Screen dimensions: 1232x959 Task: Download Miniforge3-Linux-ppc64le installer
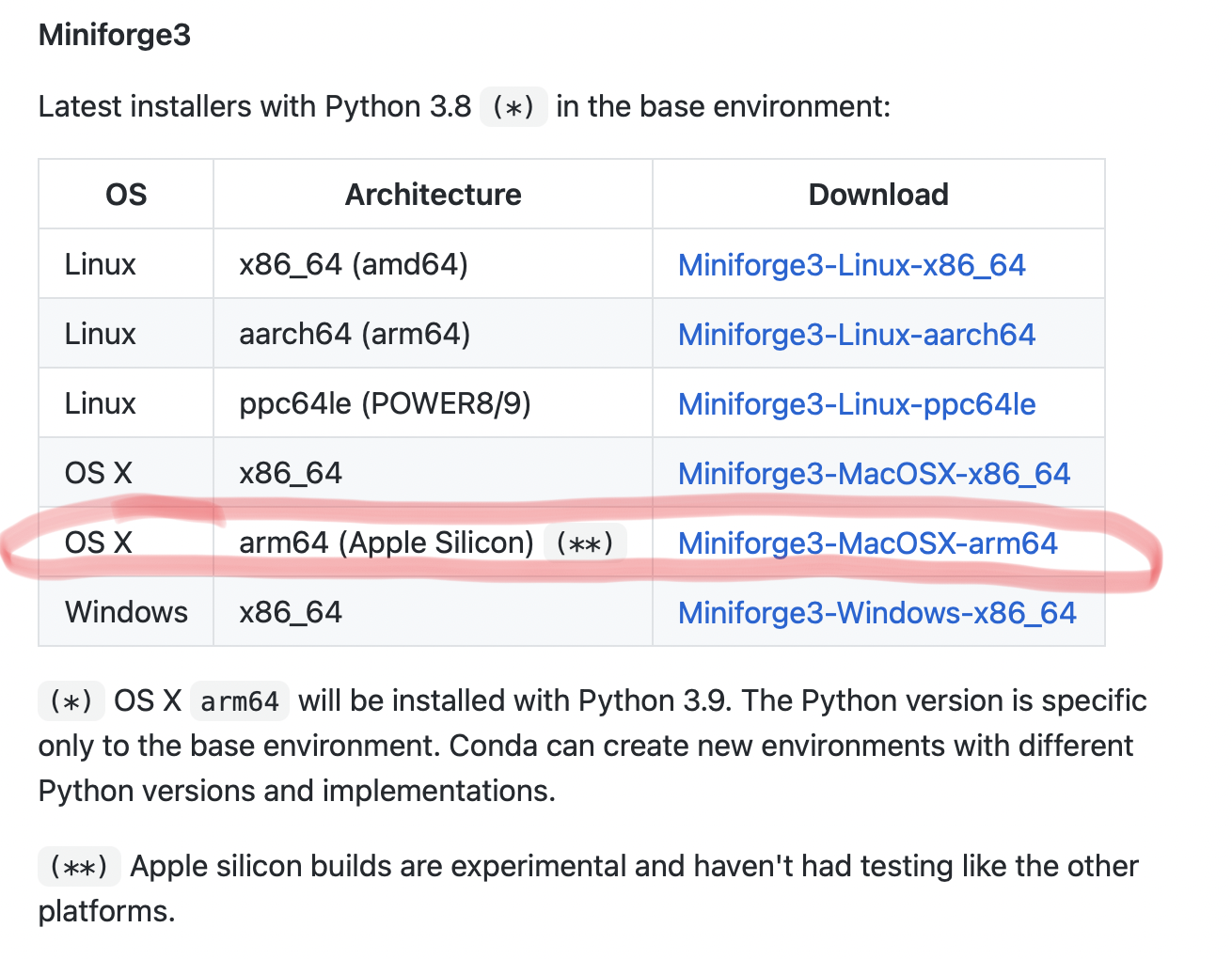[x=856, y=404]
